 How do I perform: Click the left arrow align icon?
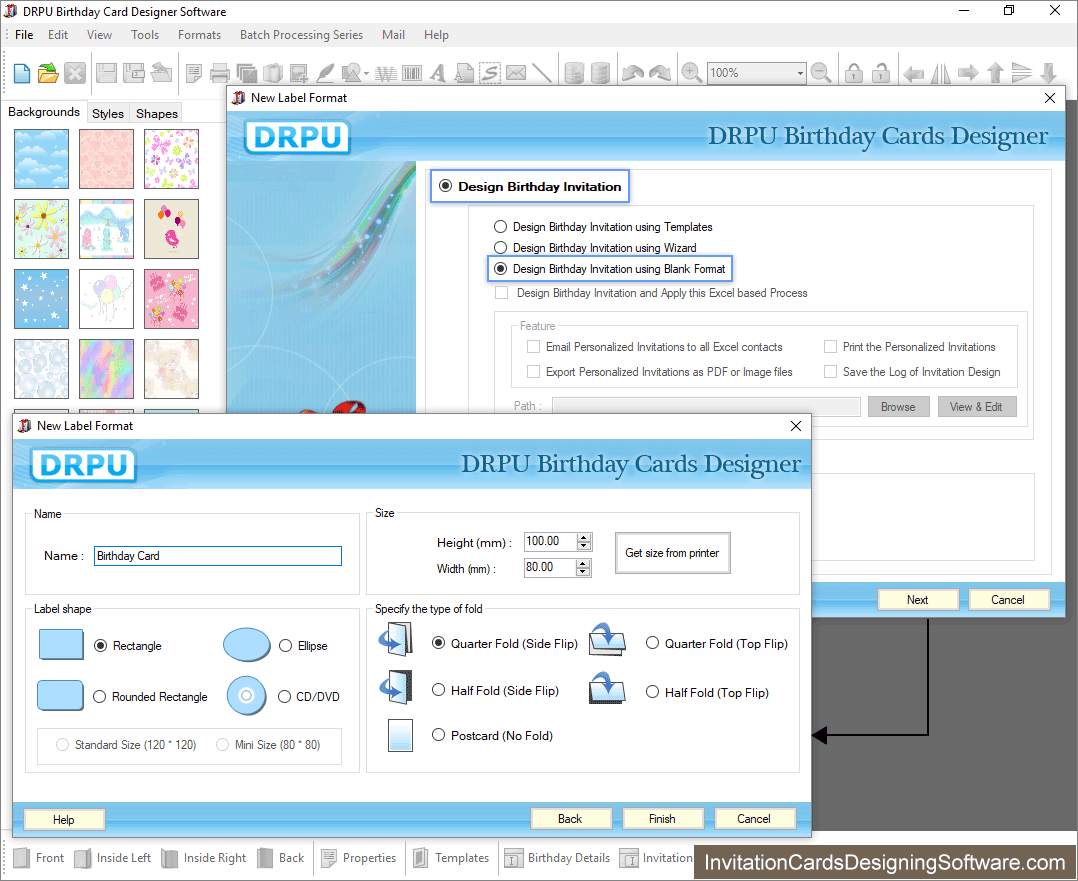(913, 72)
